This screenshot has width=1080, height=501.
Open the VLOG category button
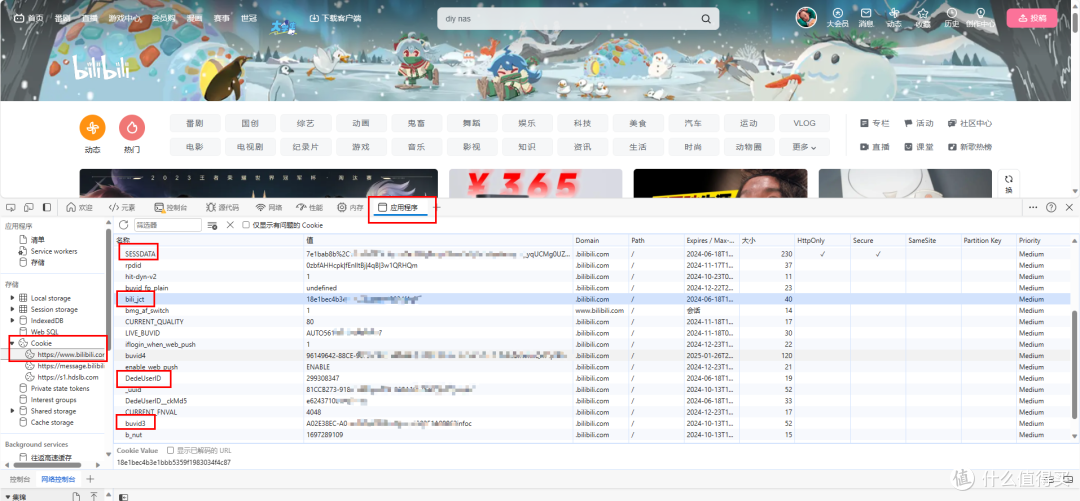tap(804, 123)
